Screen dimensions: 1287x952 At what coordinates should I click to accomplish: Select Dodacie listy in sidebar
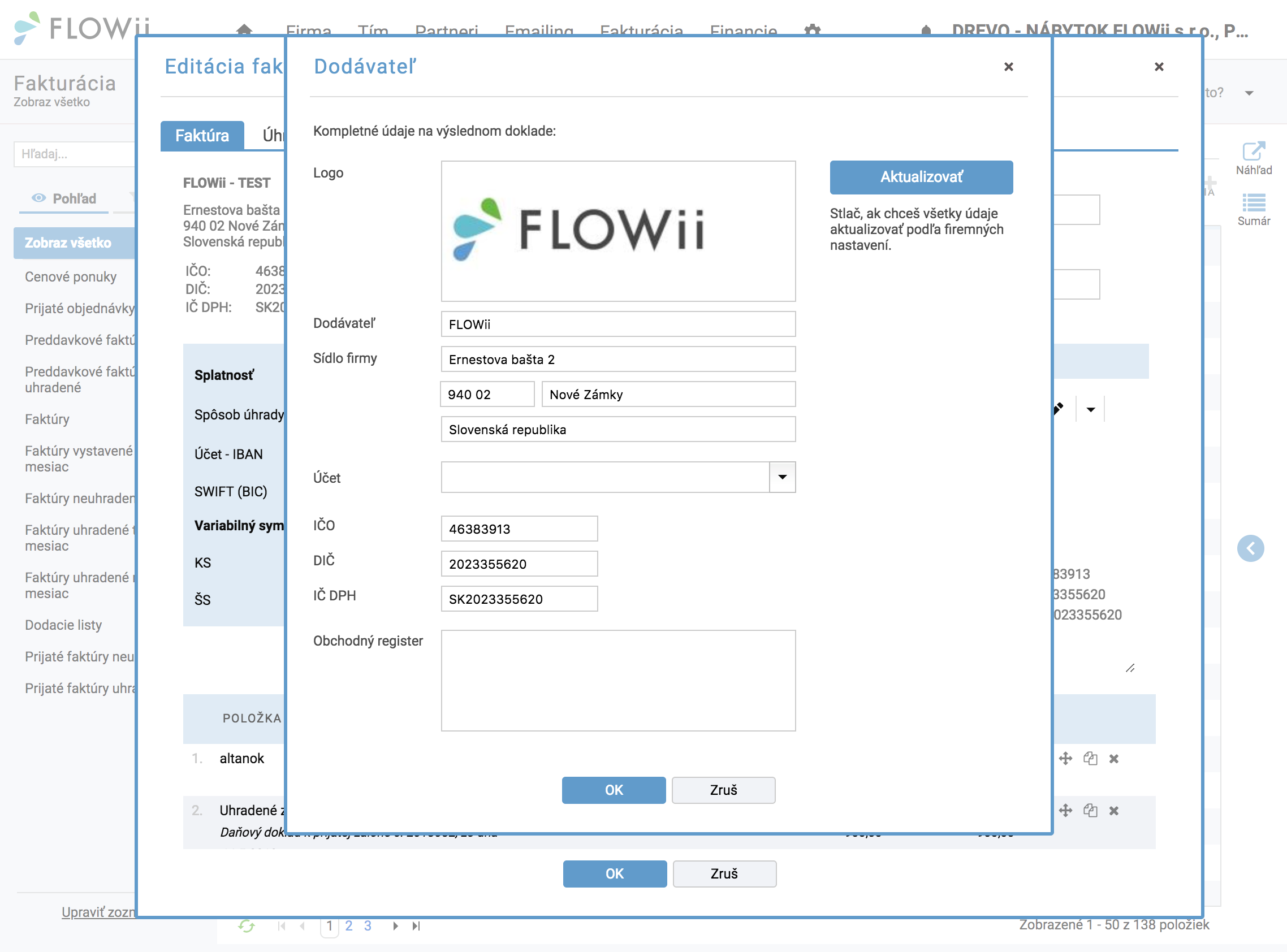[x=63, y=625]
